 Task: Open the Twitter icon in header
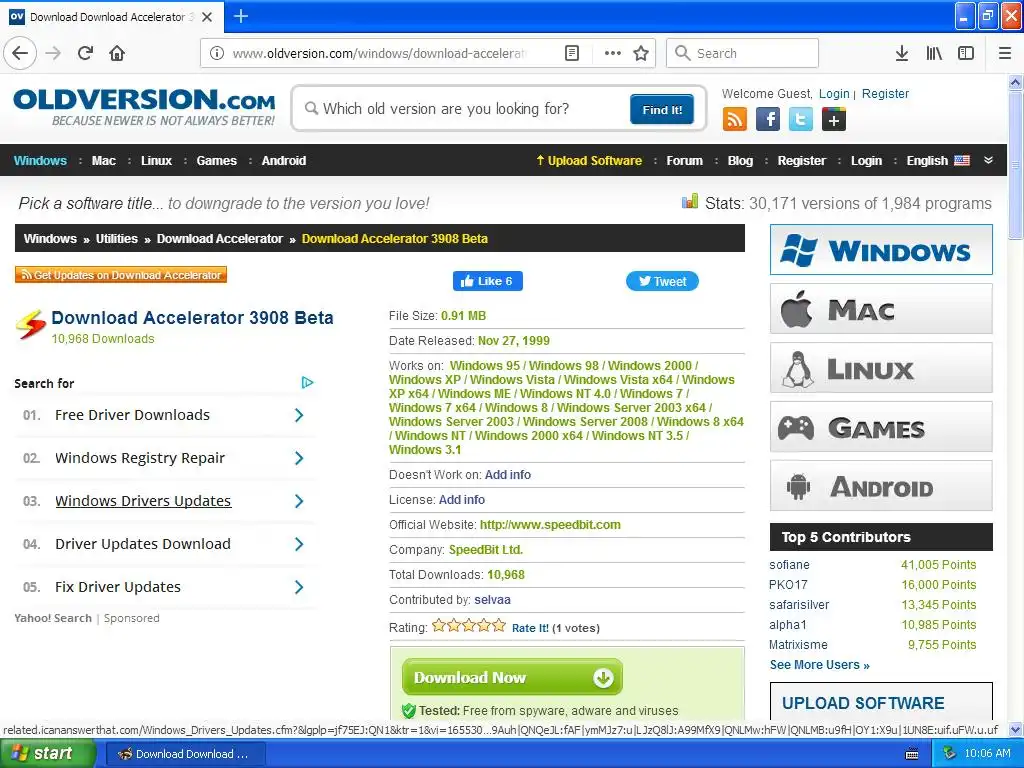coord(801,120)
